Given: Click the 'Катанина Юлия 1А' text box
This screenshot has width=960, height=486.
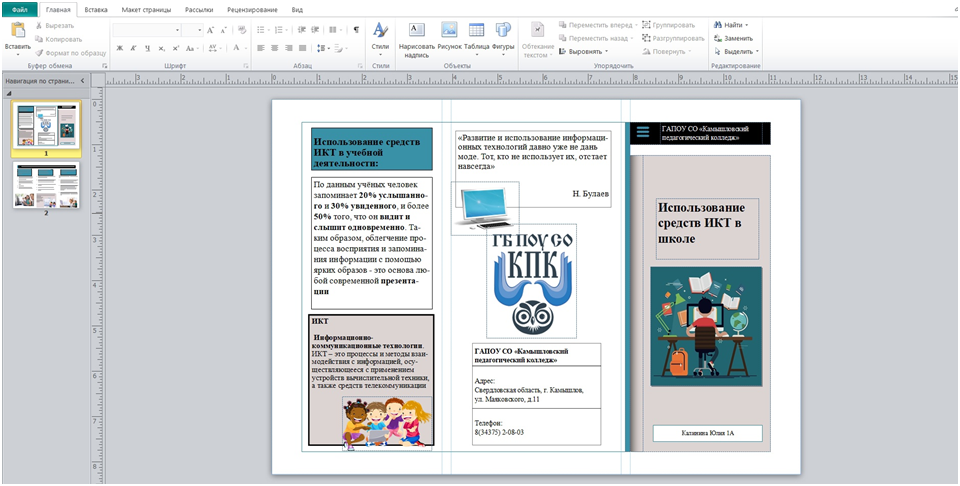Looking at the screenshot, I should click(x=707, y=433).
